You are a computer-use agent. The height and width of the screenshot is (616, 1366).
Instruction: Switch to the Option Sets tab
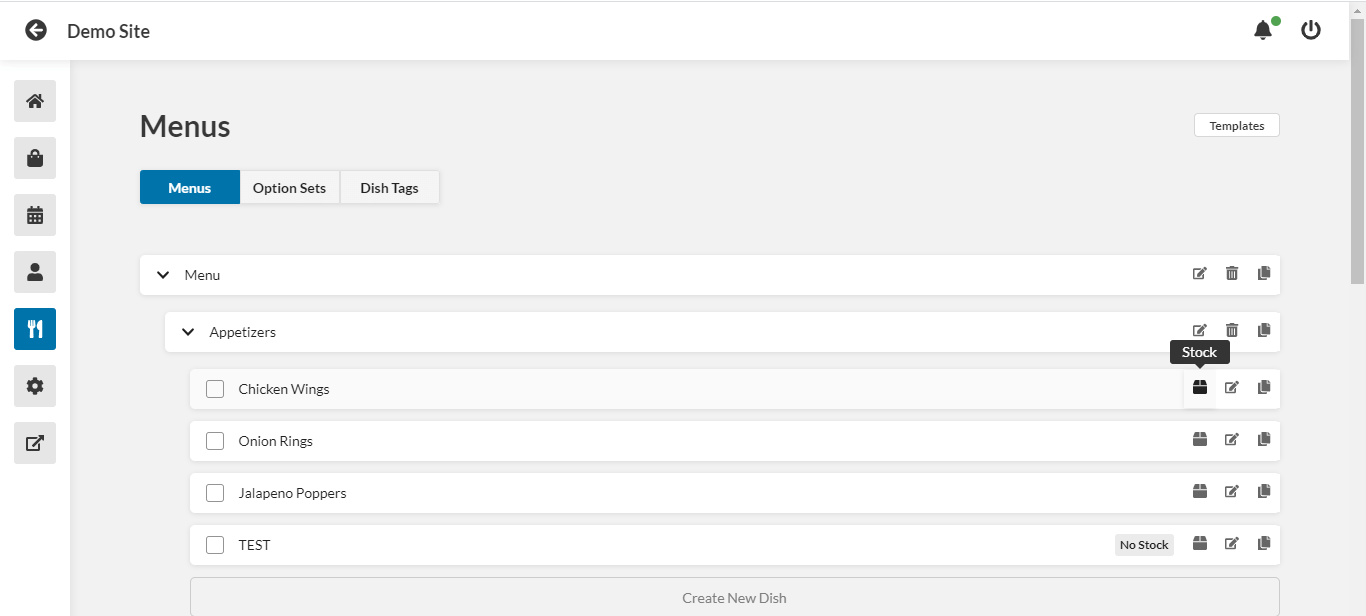(x=290, y=187)
